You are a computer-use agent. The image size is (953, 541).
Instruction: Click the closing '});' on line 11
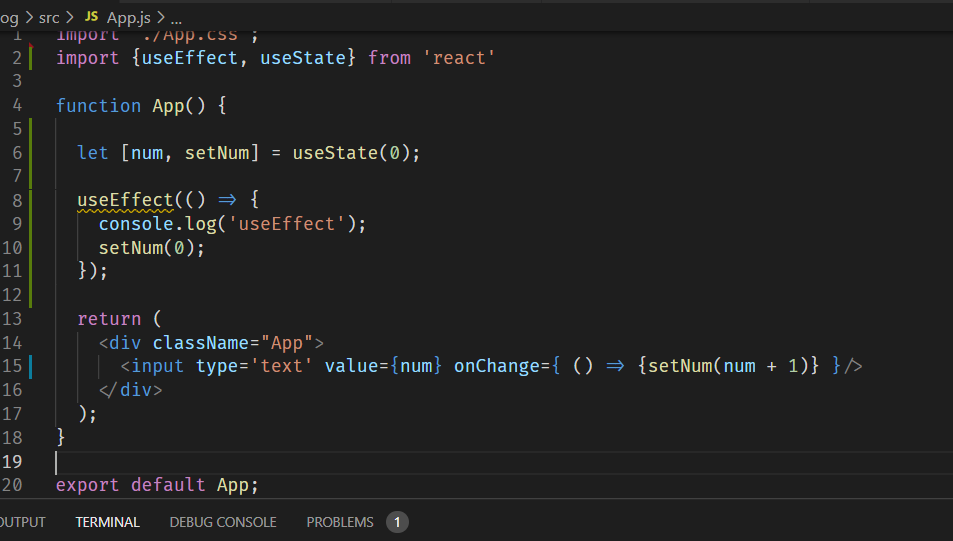pyautogui.click(x=92, y=270)
